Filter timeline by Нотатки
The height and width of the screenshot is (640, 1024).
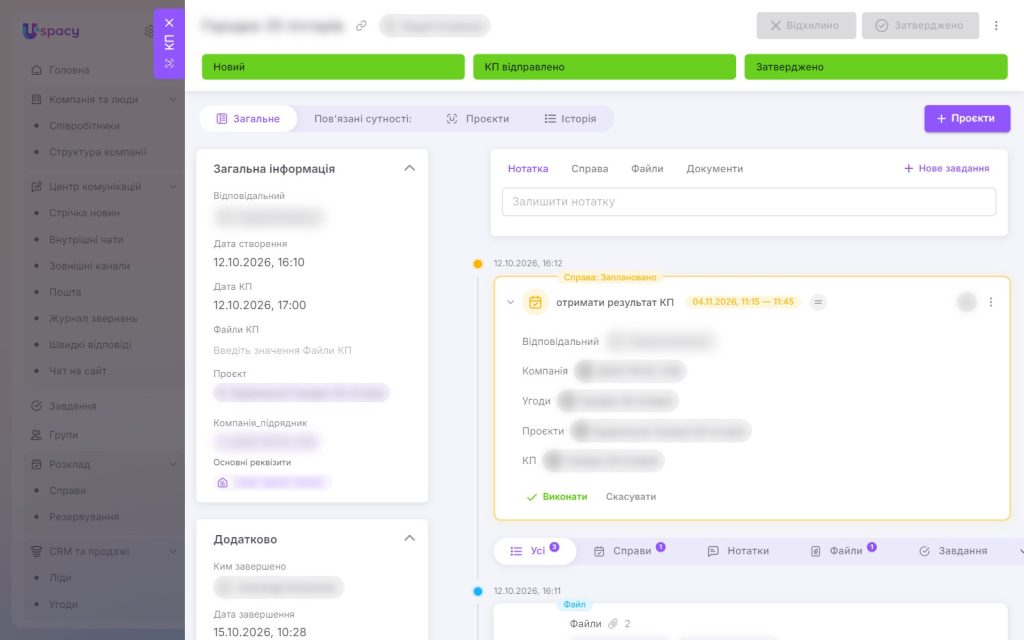739,551
